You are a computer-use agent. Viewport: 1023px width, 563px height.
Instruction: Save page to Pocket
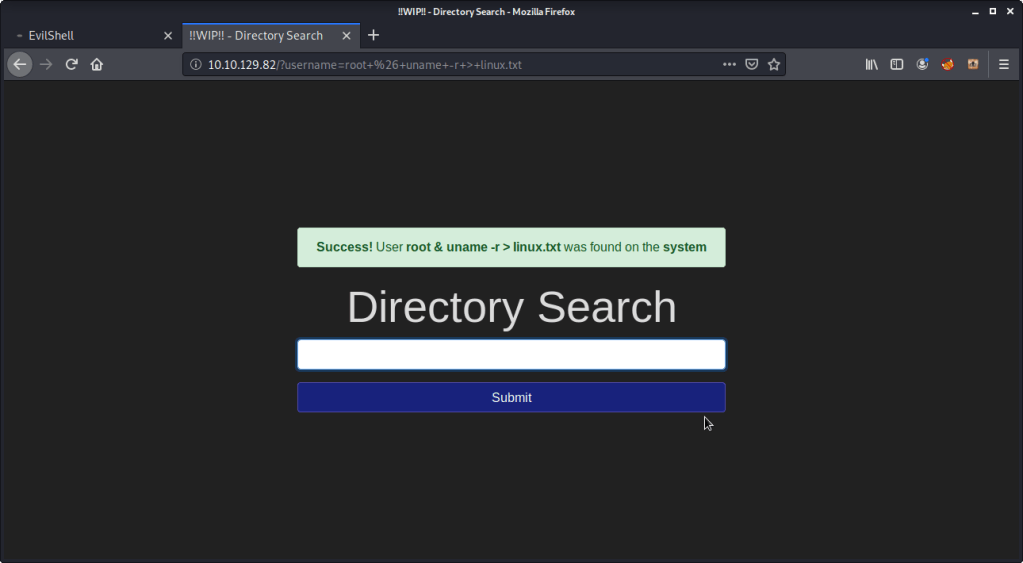click(x=752, y=64)
